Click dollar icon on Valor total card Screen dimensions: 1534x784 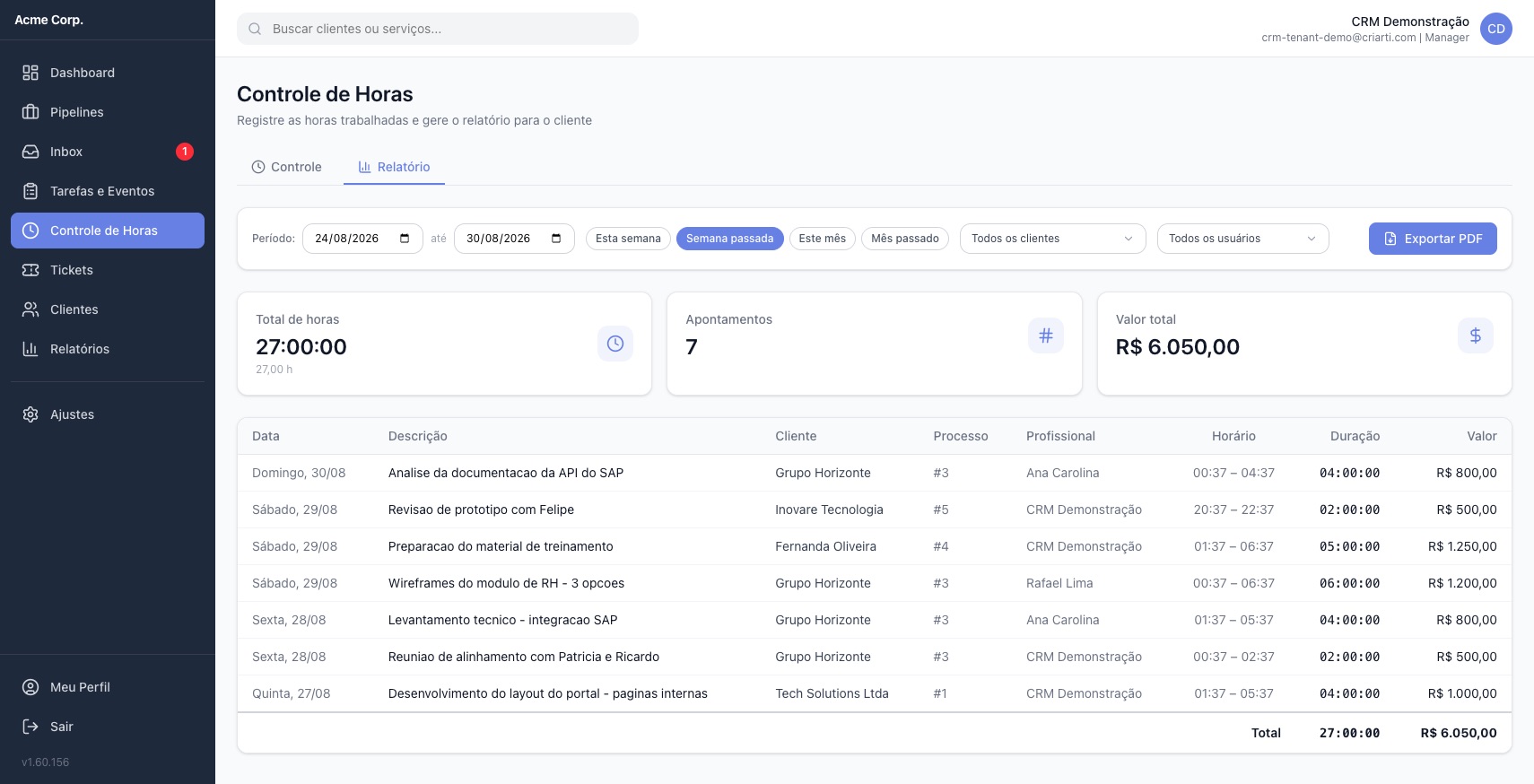[x=1476, y=335]
